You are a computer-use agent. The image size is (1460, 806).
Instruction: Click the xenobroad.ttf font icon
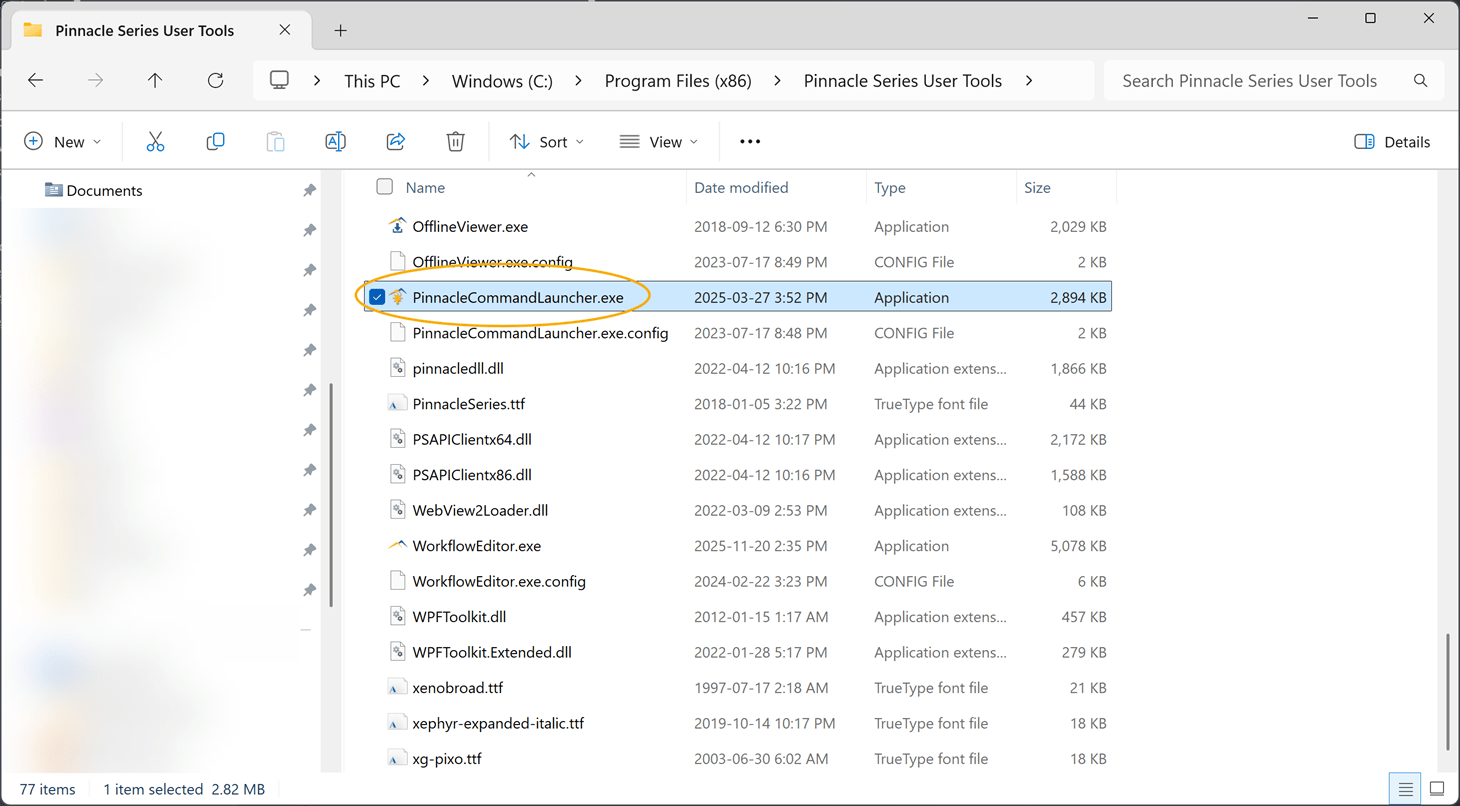pyautogui.click(x=397, y=688)
